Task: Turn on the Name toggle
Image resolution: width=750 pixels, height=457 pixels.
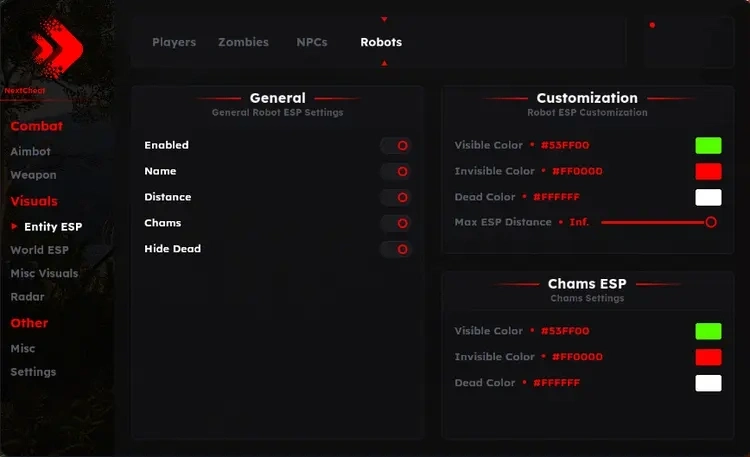Action: click(396, 171)
